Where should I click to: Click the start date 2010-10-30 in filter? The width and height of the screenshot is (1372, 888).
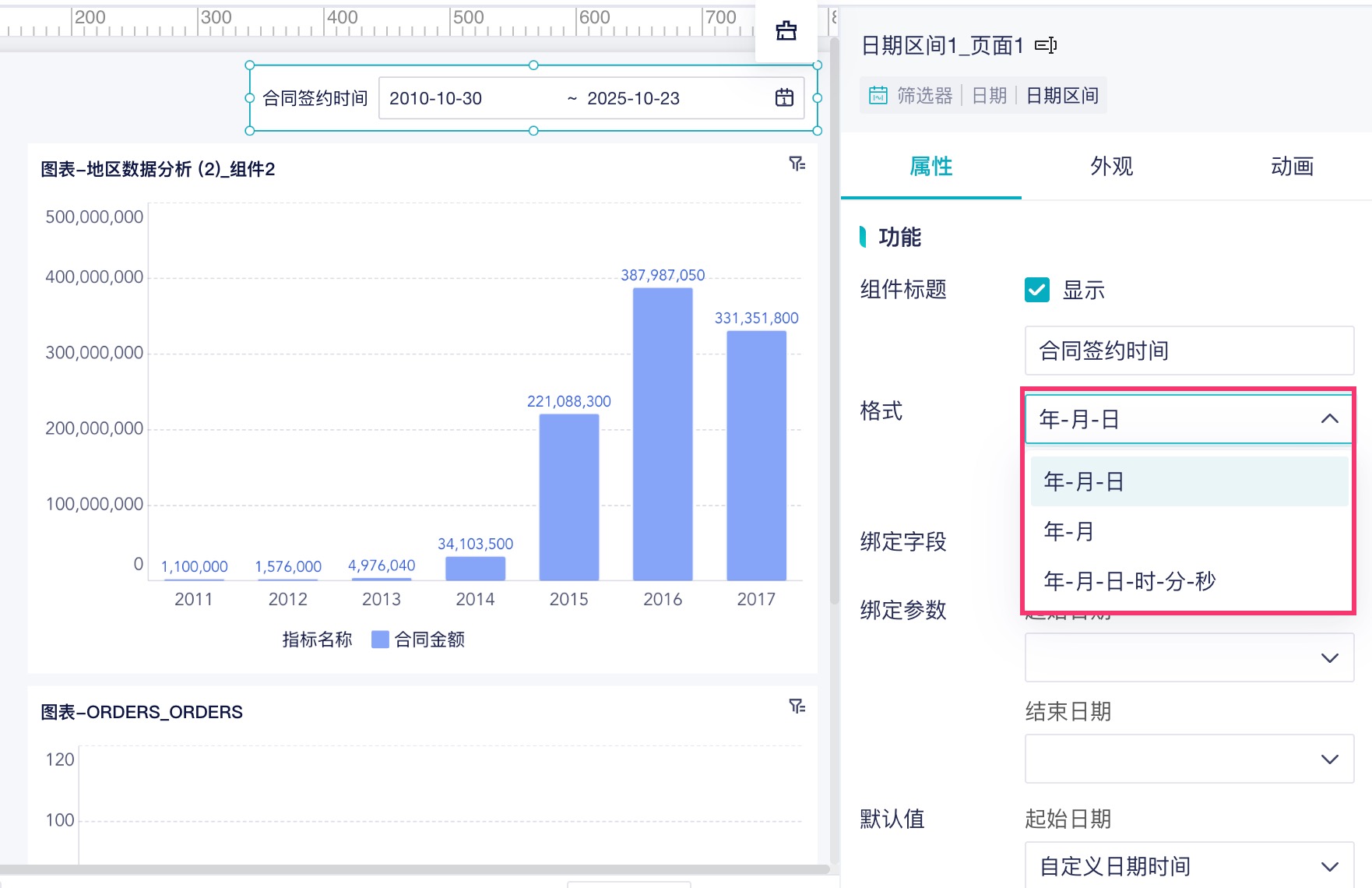(435, 98)
